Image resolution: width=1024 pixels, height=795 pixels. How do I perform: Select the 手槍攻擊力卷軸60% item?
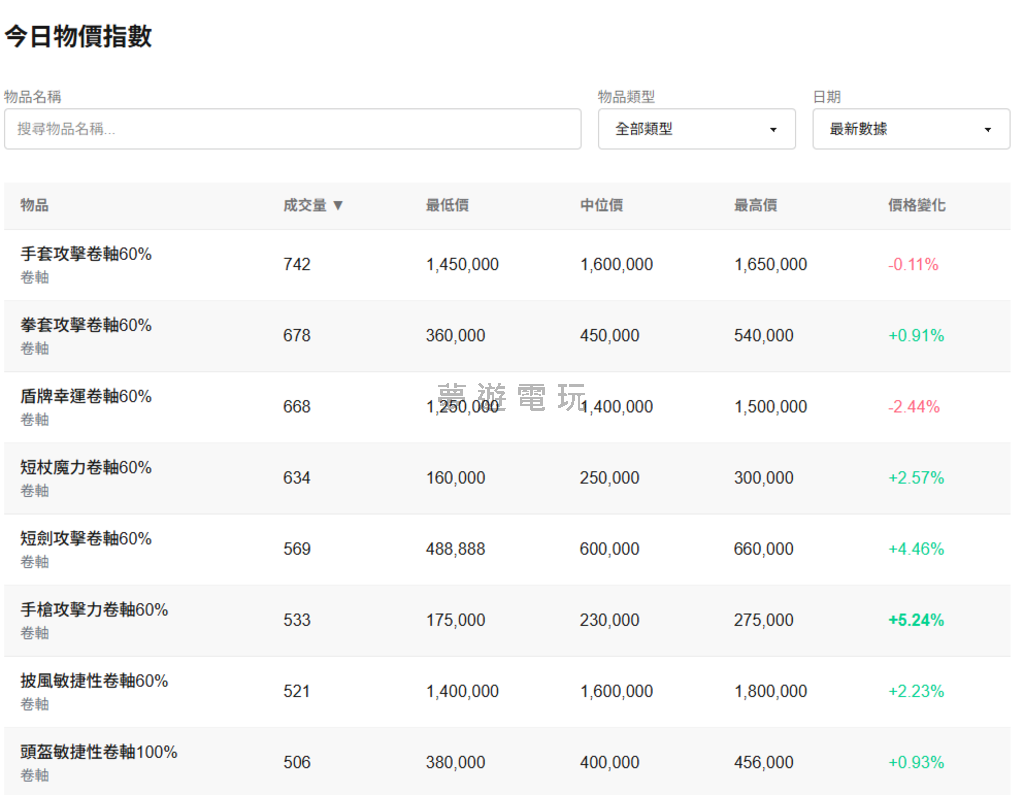pyautogui.click(x=94, y=609)
